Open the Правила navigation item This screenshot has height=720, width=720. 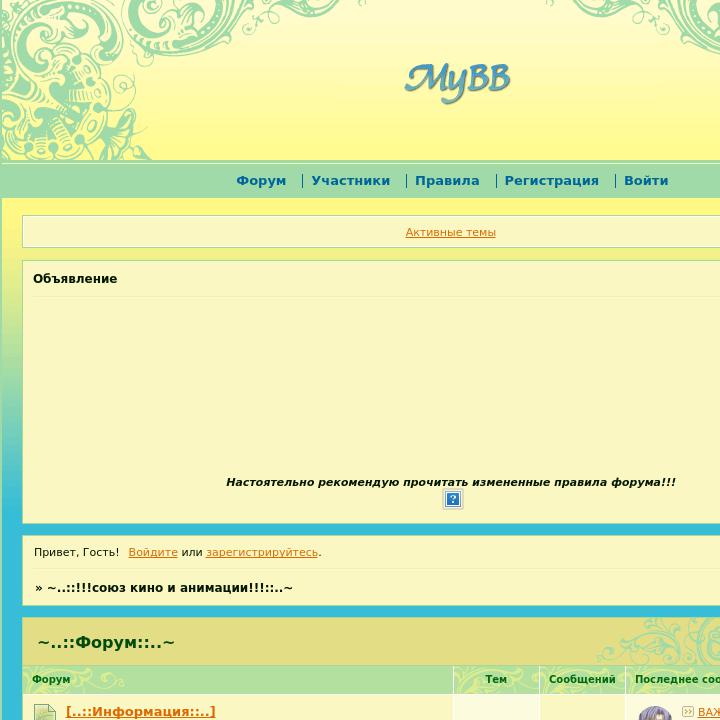[x=447, y=181]
